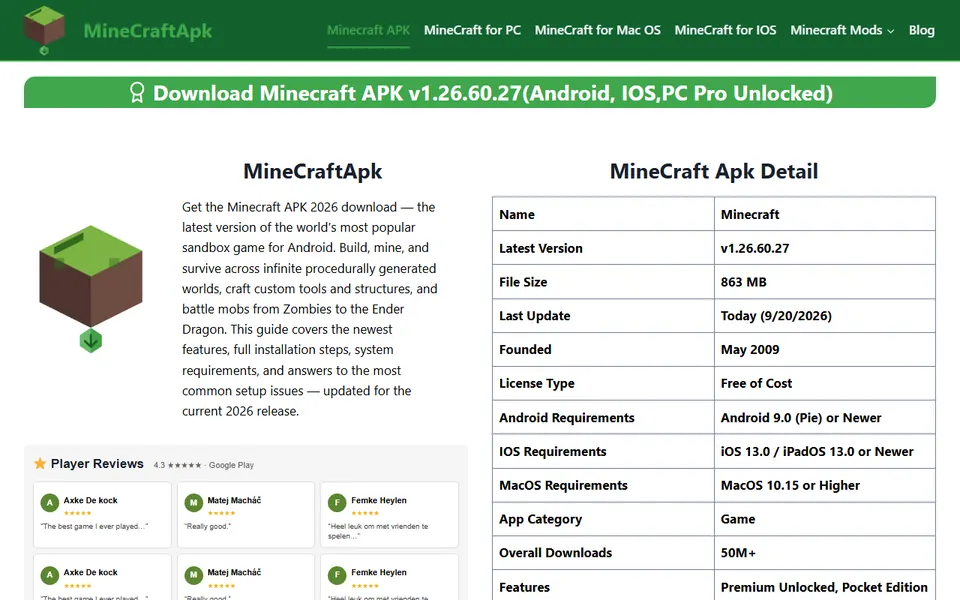The width and height of the screenshot is (960, 600).
Task: Click the App Category label cell
Action: click(x=603, y=519)
